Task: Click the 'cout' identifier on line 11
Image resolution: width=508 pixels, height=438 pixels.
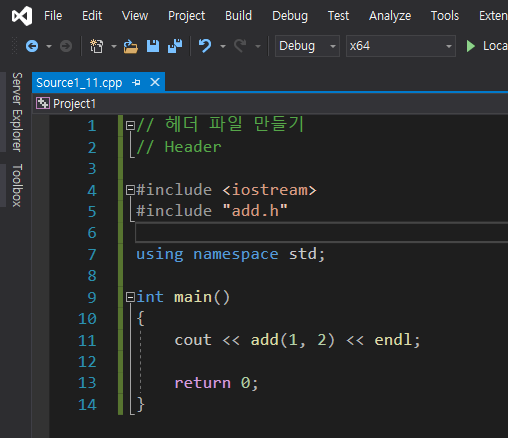Action: 193,340
